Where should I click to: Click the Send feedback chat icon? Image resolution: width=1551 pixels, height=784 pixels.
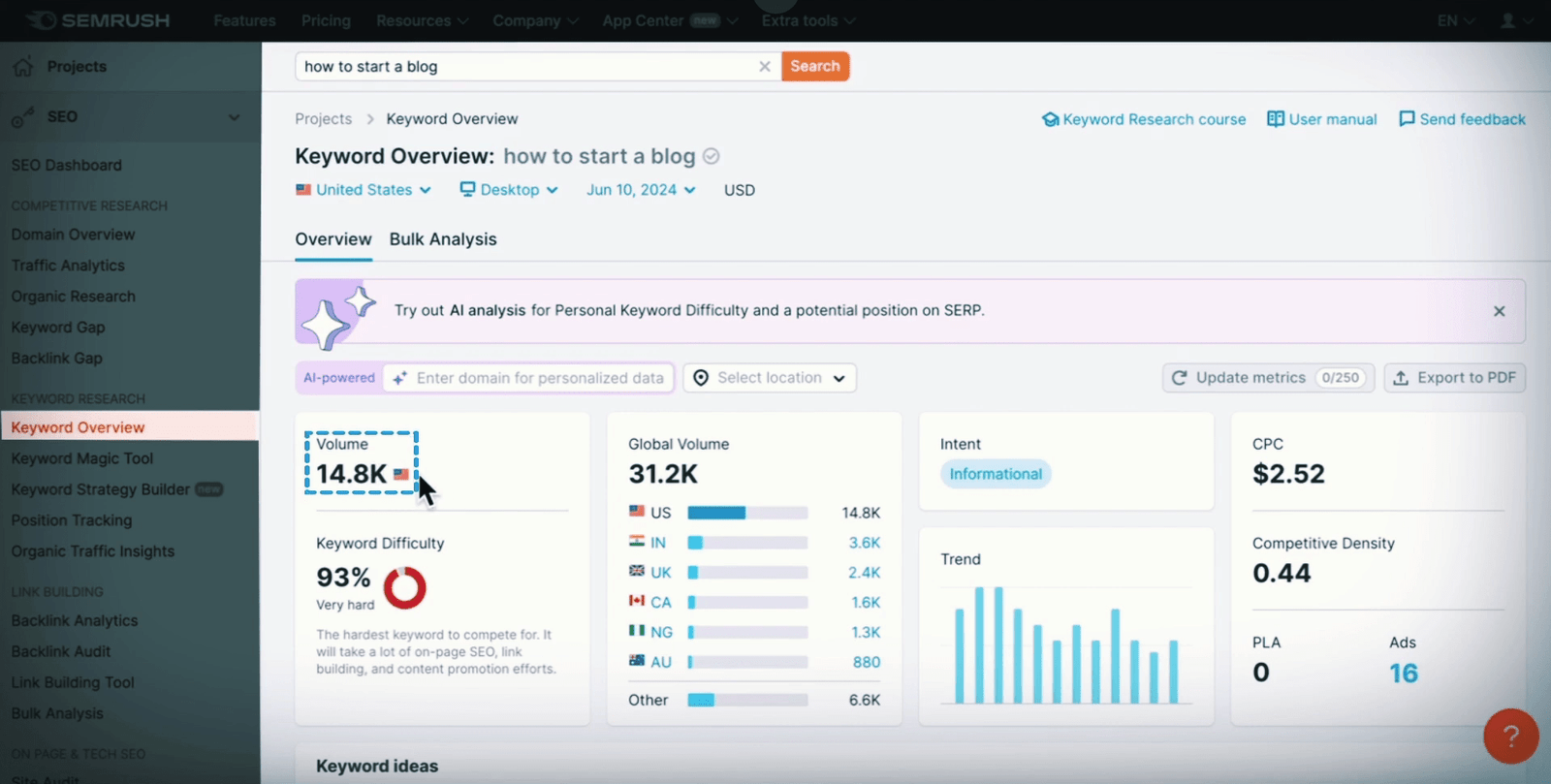[x=1407, y=118]
